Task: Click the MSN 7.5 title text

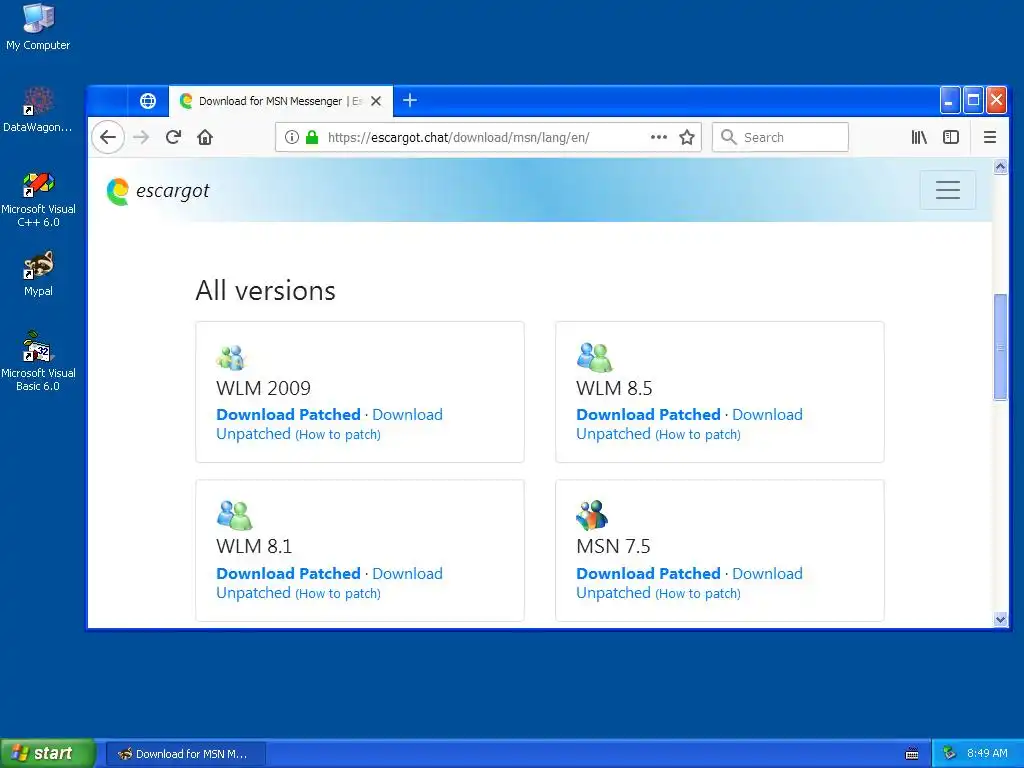Action: 613,546
